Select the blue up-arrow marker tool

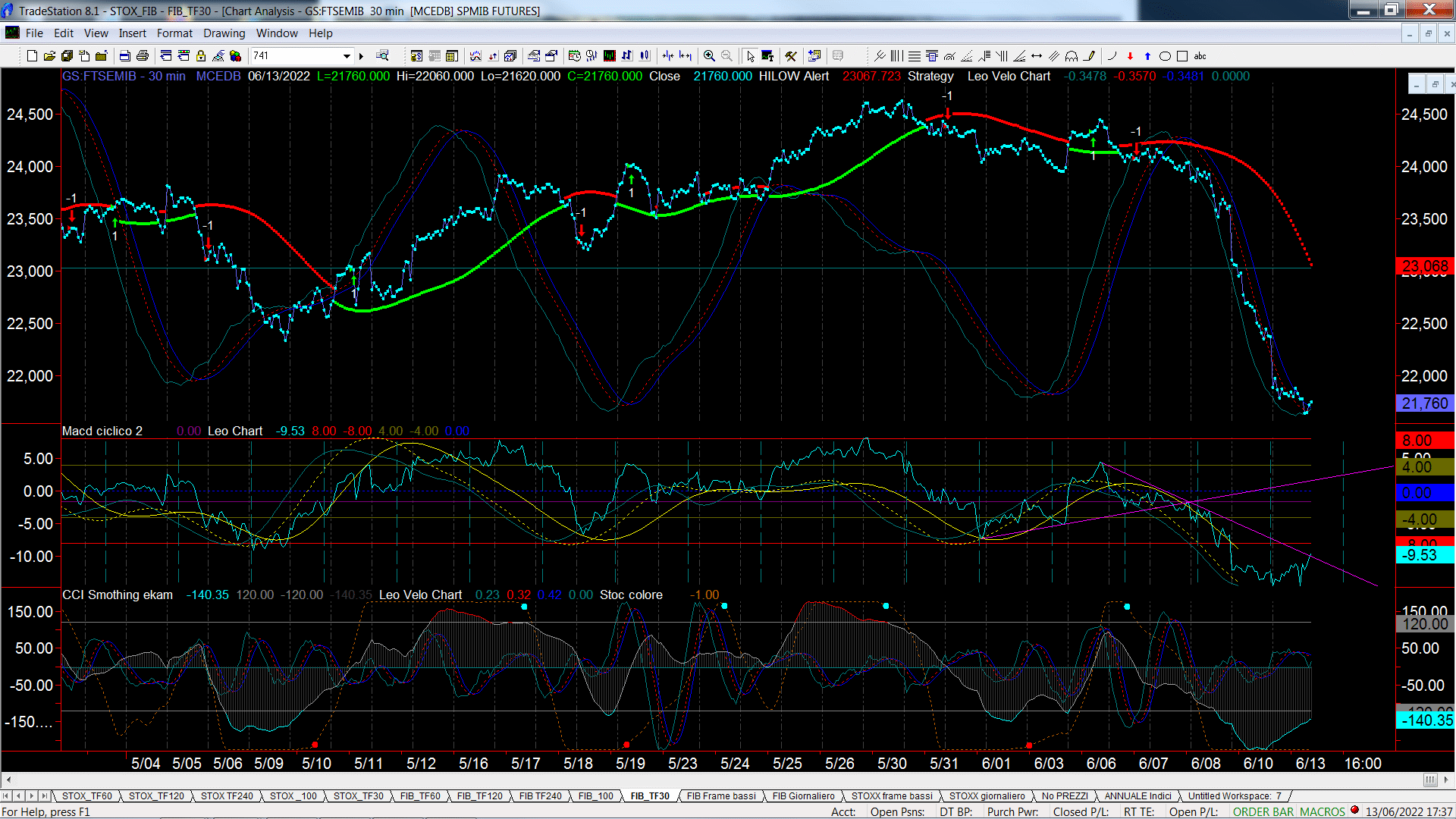[x=1147, y=55]
